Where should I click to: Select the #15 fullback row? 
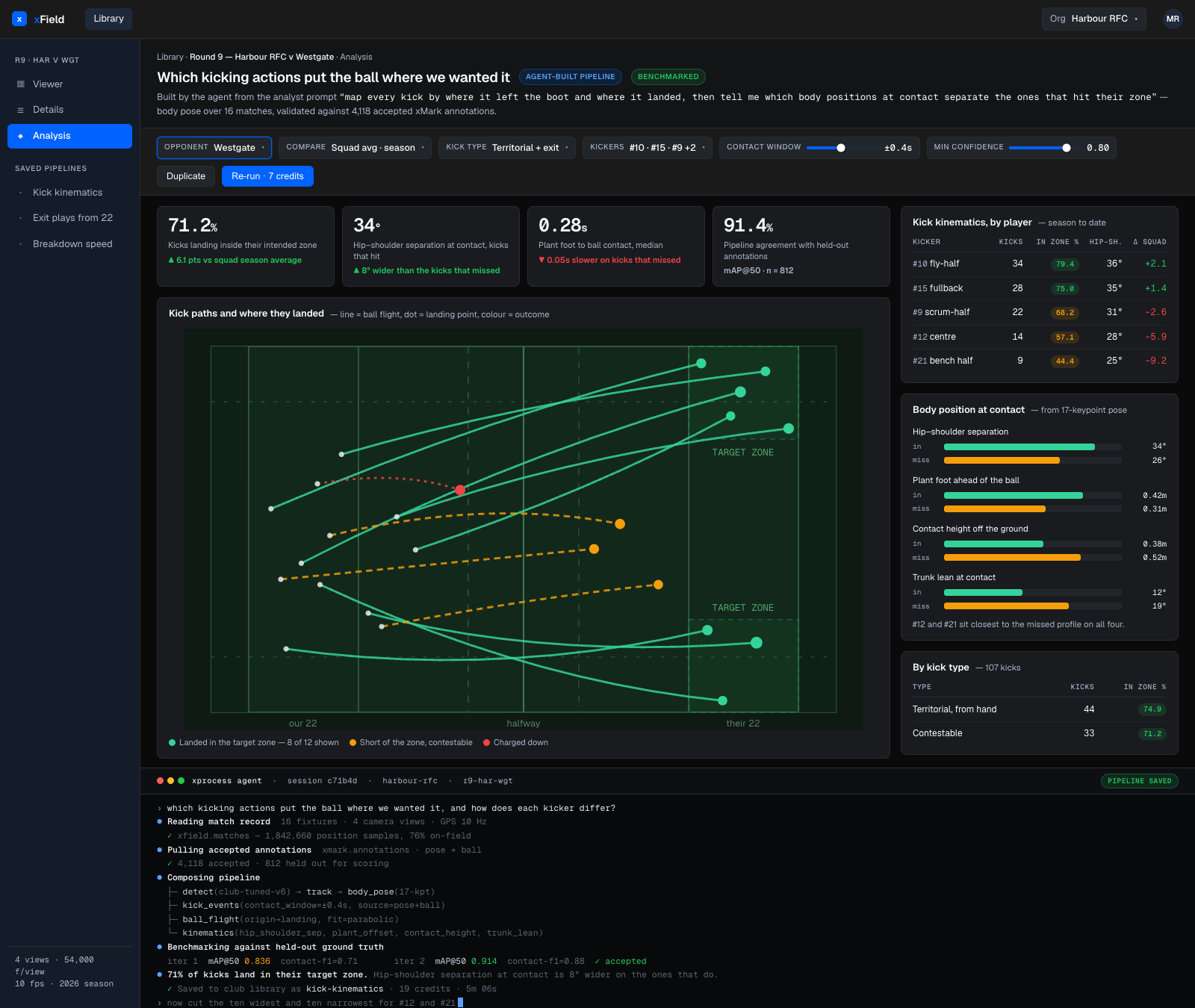[x=1039, y=288]
